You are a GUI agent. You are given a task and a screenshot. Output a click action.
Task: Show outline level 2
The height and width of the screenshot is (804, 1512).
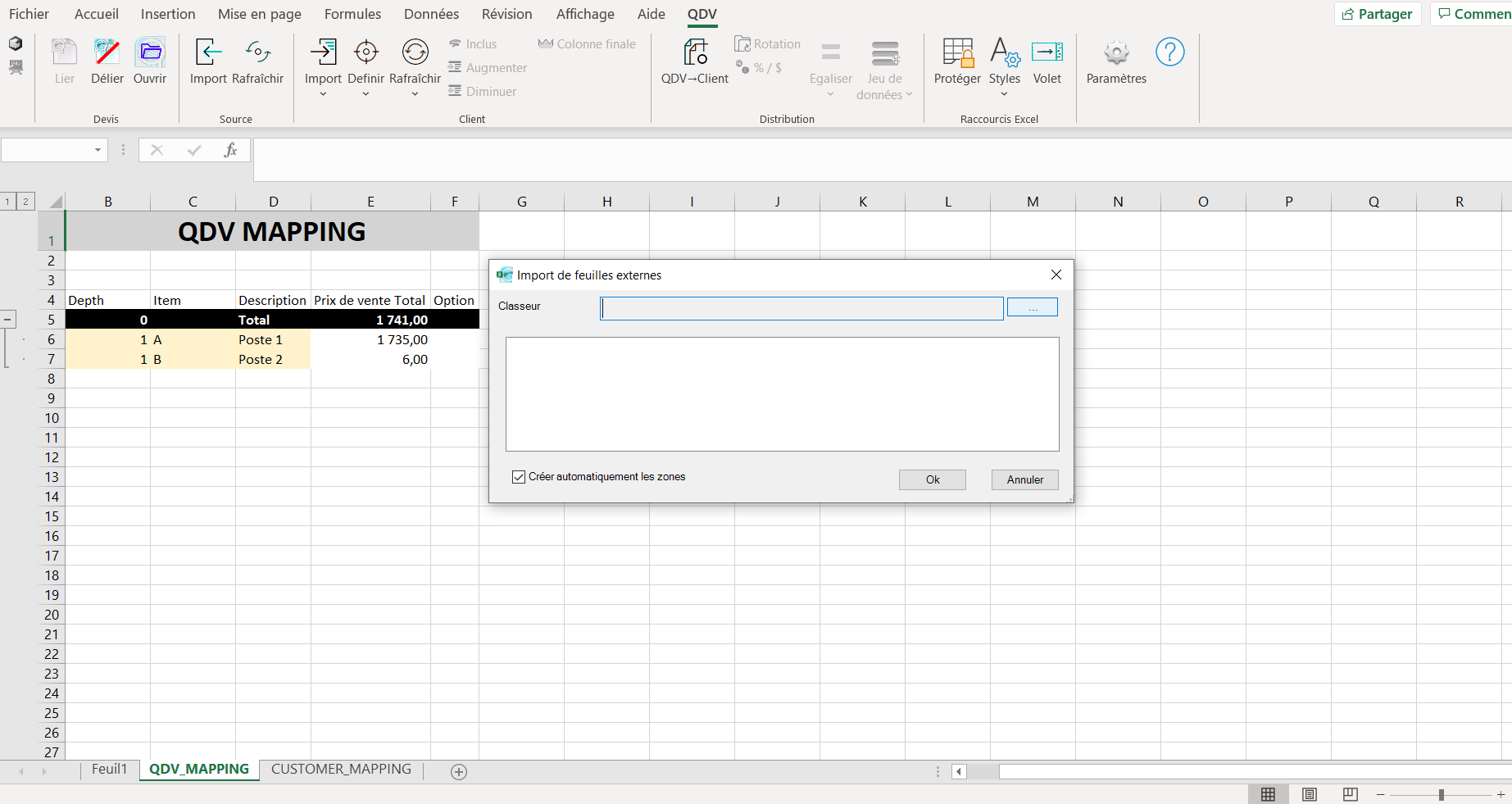click(x=25, y=201)
